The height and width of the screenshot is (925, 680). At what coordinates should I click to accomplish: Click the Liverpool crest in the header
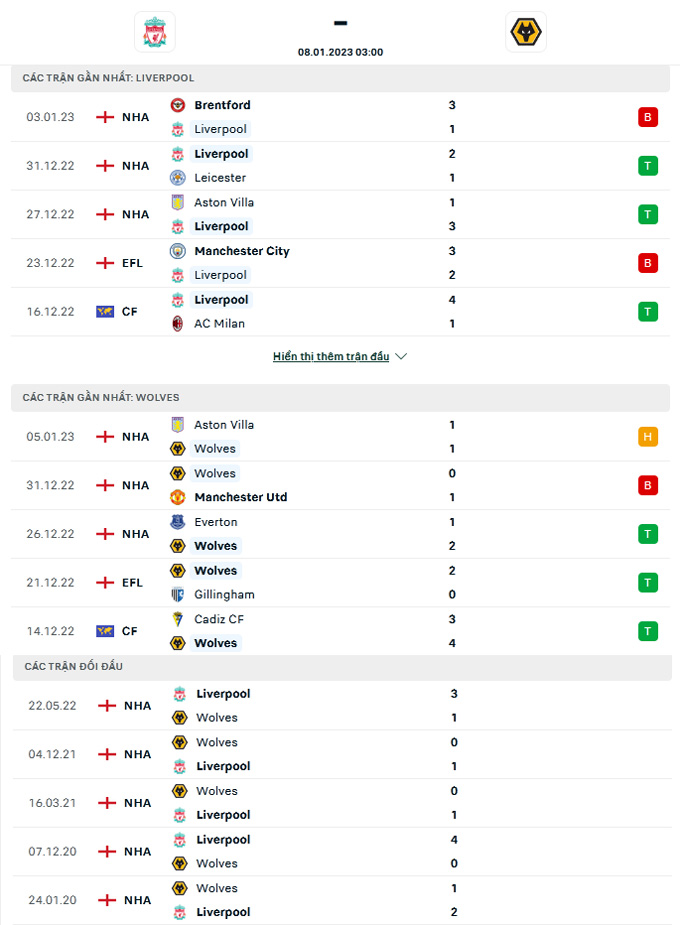click(155, 32)
